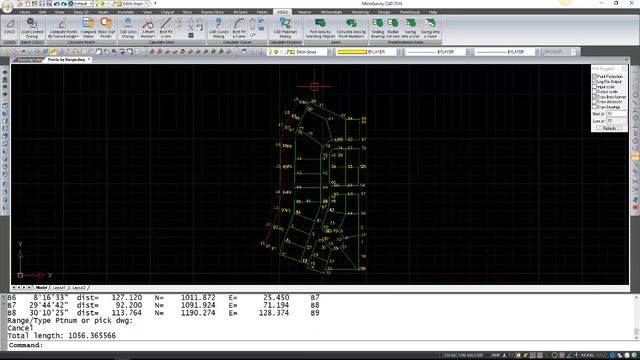Click the Refresh button

coord(609,128)
